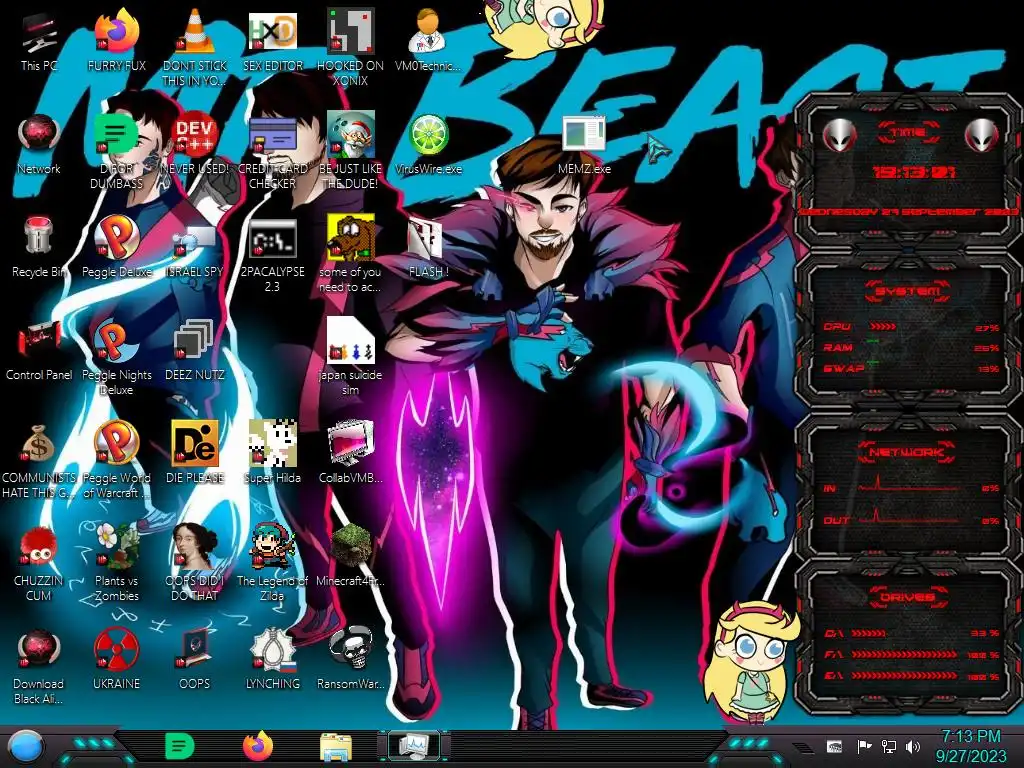Select the SYSTEM header in the gadget
This screenshot has width=1024, height=768.
908,291
